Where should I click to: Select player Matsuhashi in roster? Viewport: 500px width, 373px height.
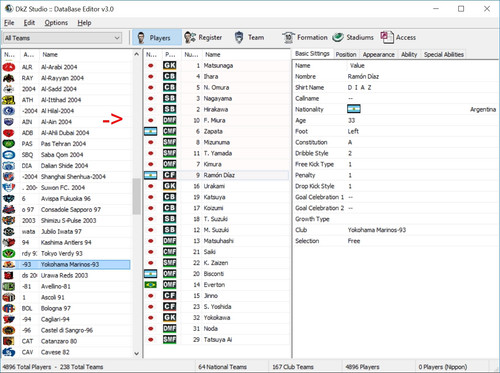tap(217, 241)
